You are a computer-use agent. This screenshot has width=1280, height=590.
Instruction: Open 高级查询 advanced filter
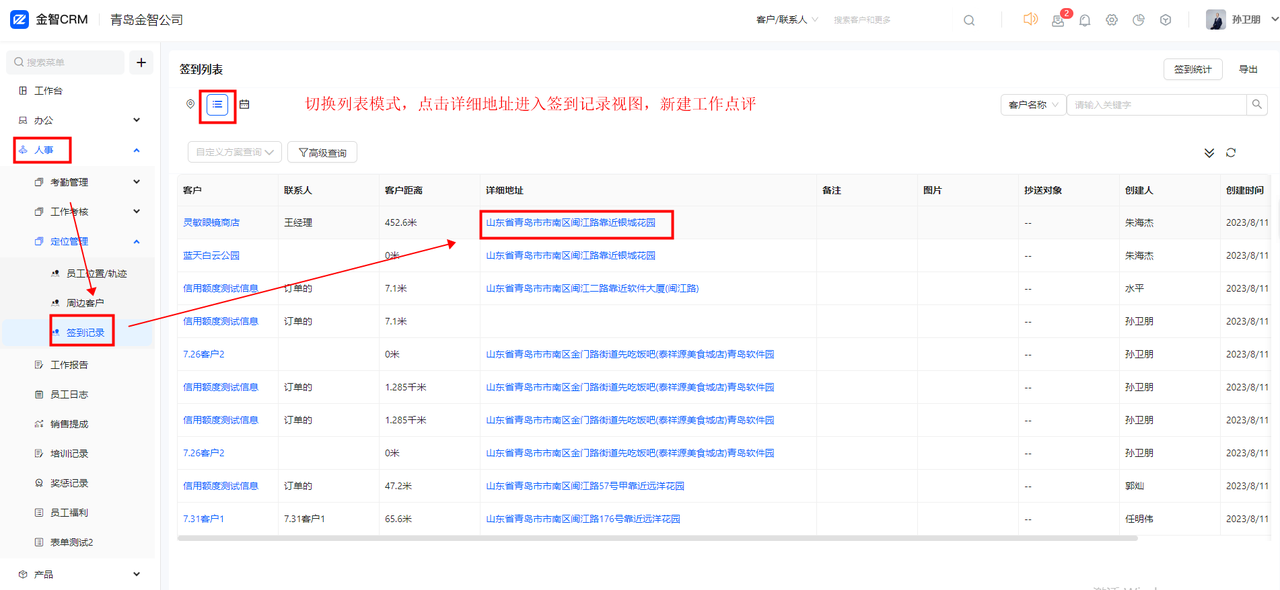click(323, 153)
